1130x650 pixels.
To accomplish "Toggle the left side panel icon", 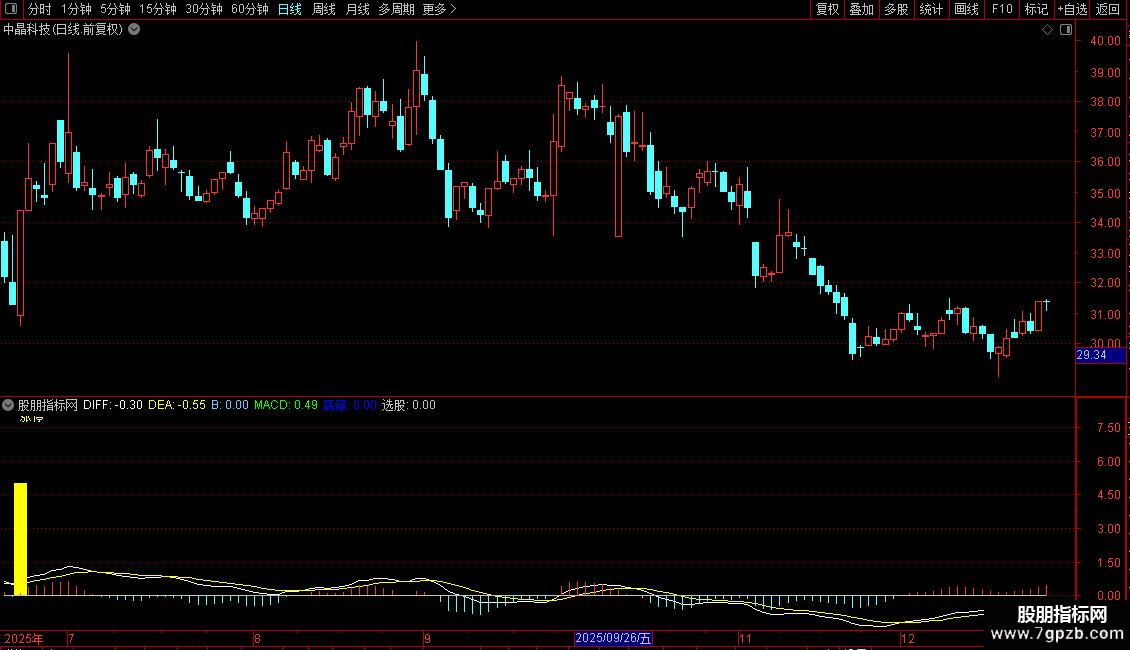I will pyautogui.click(x=11, y=9).
